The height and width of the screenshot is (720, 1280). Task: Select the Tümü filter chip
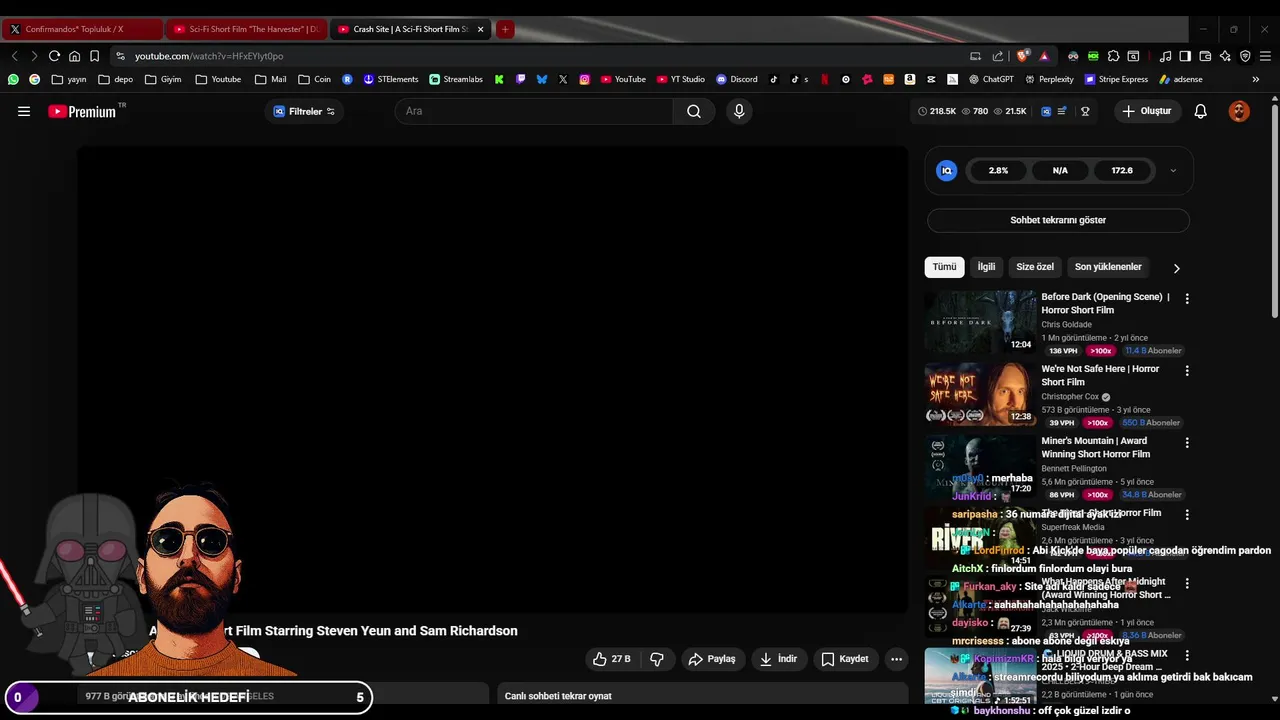pos(944,267)
